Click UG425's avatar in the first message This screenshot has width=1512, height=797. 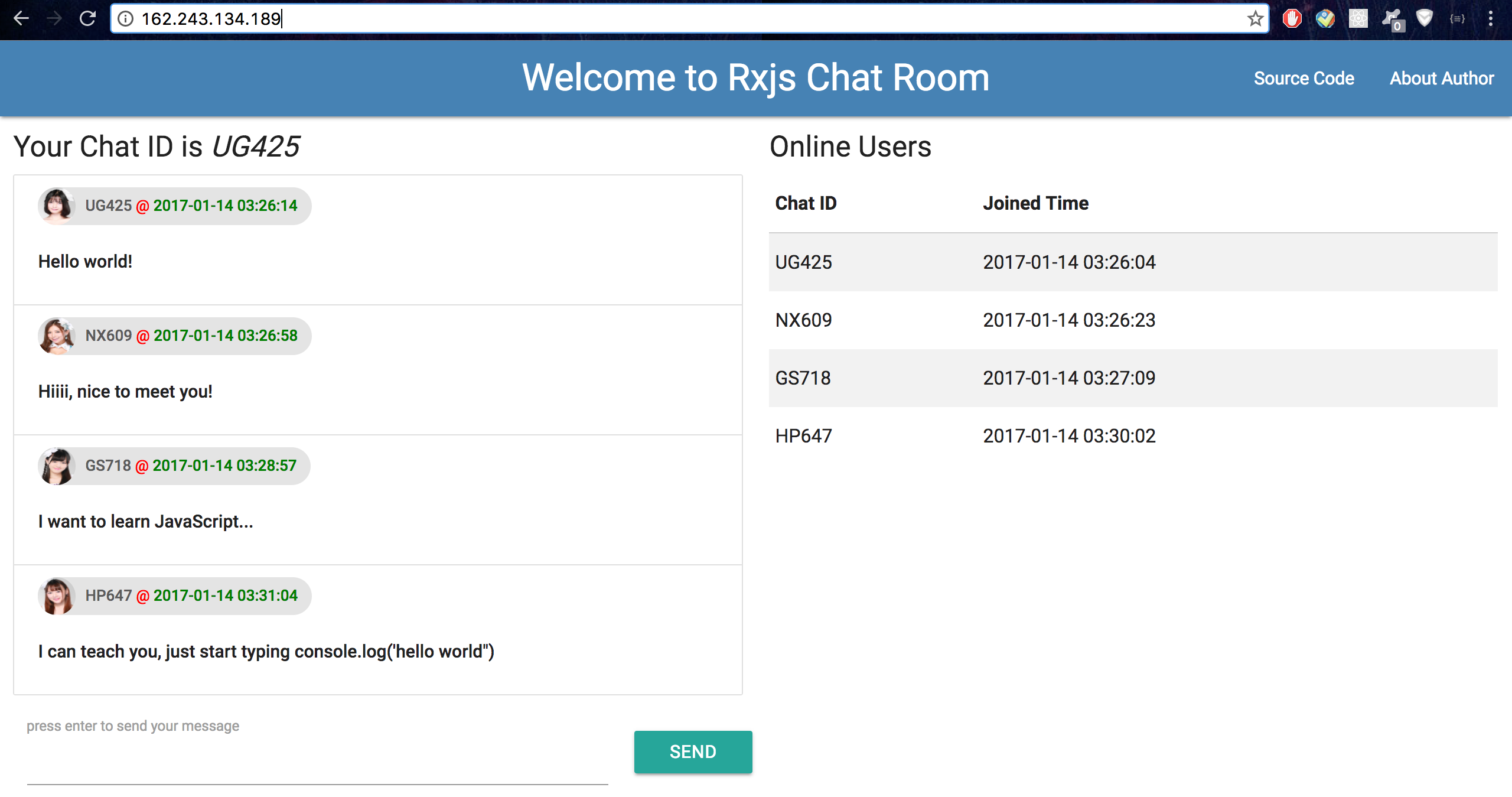pos(57,206)
